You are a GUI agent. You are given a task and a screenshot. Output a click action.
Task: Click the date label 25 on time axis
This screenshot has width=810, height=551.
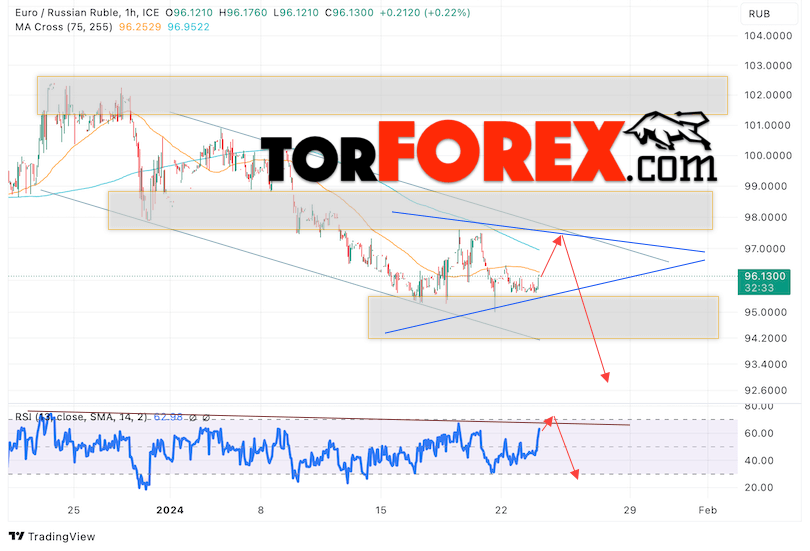[x=74, y=510]
